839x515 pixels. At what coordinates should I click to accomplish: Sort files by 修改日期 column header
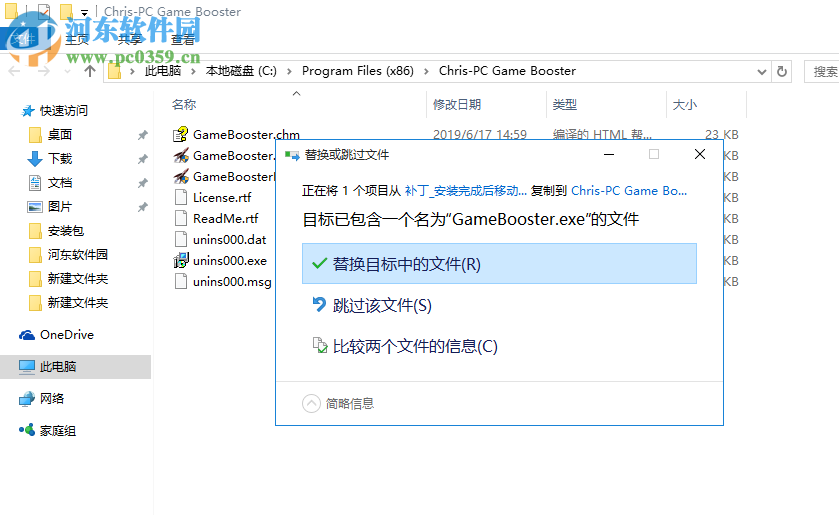(x=457, y=104)
